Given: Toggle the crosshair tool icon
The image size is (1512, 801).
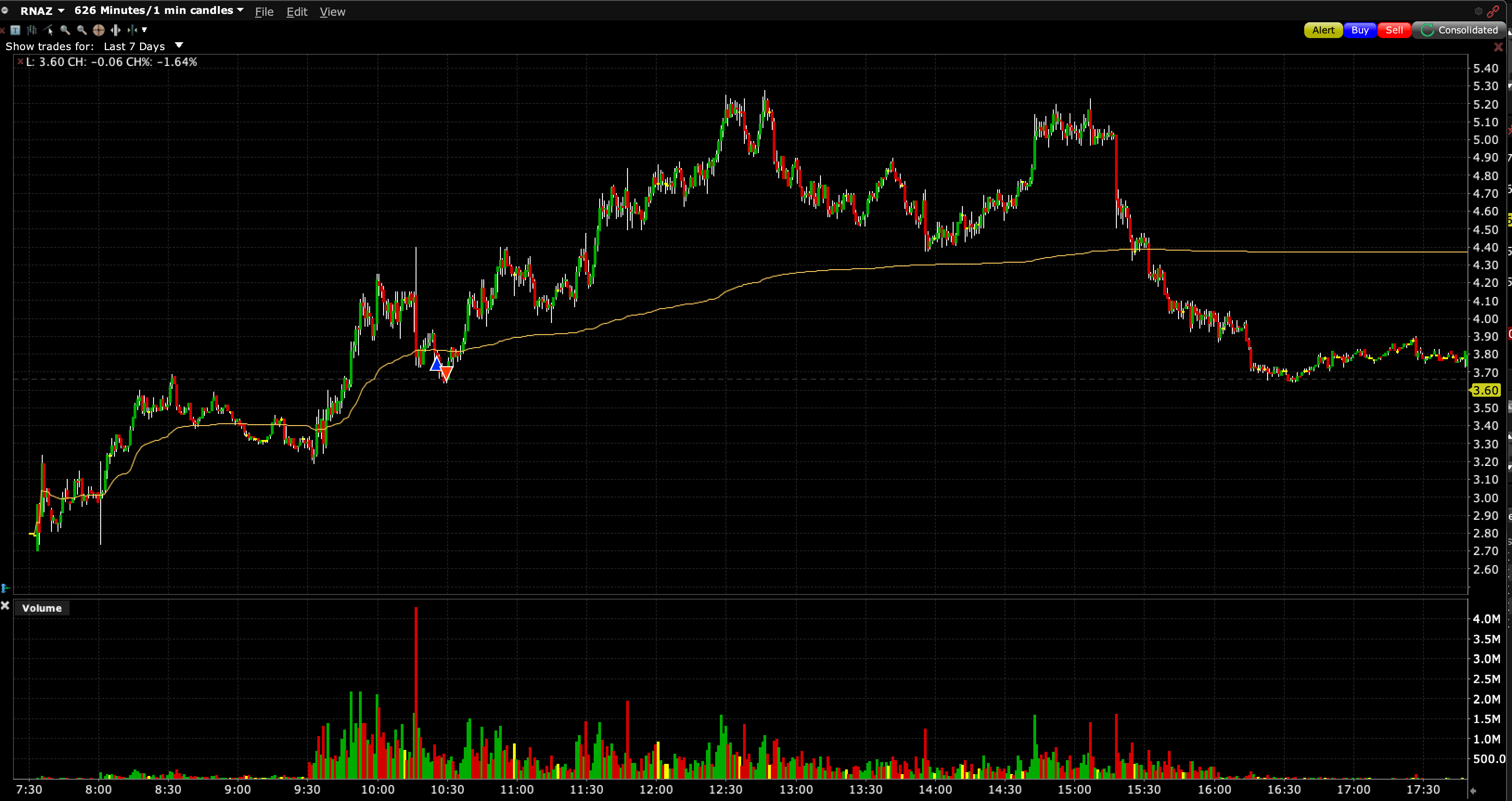Looking at the screenshot, I should point(99,30).
